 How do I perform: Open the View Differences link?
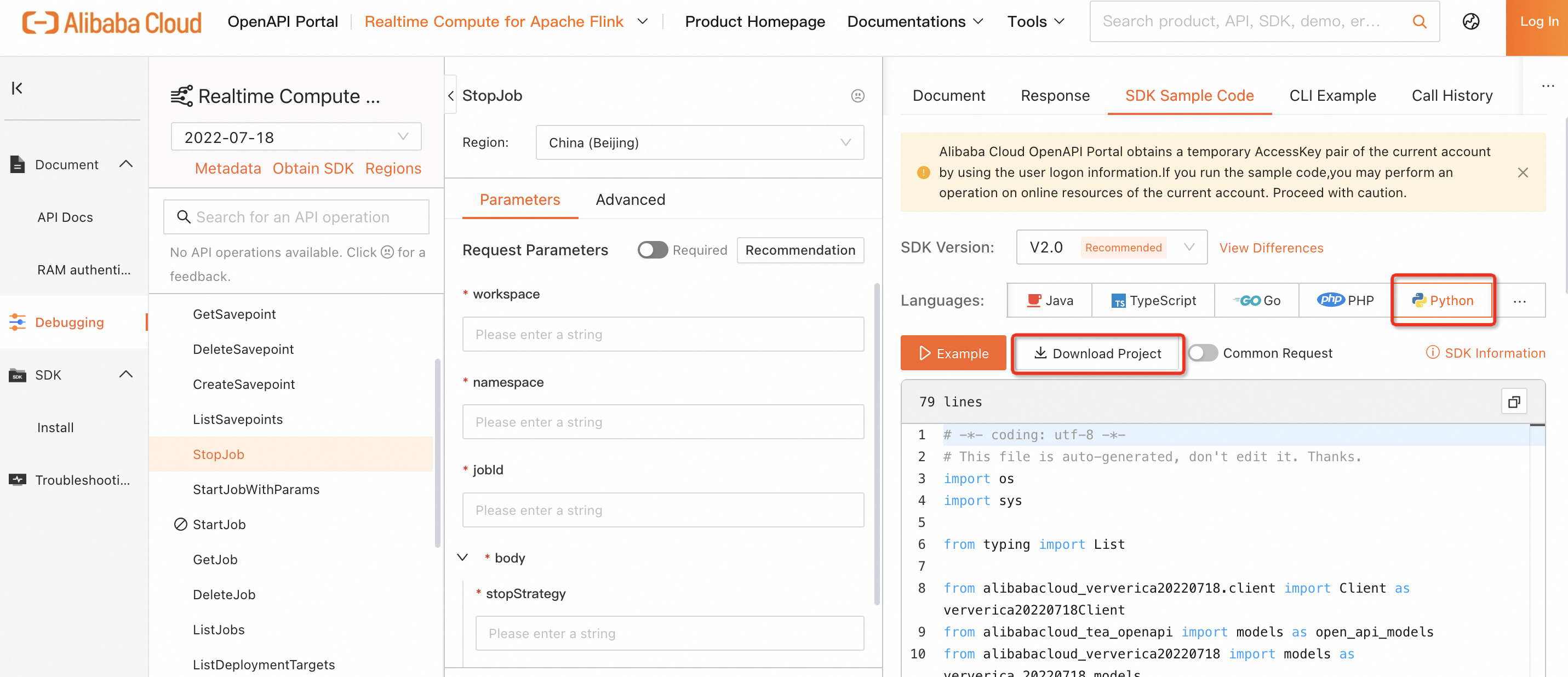1271,248
